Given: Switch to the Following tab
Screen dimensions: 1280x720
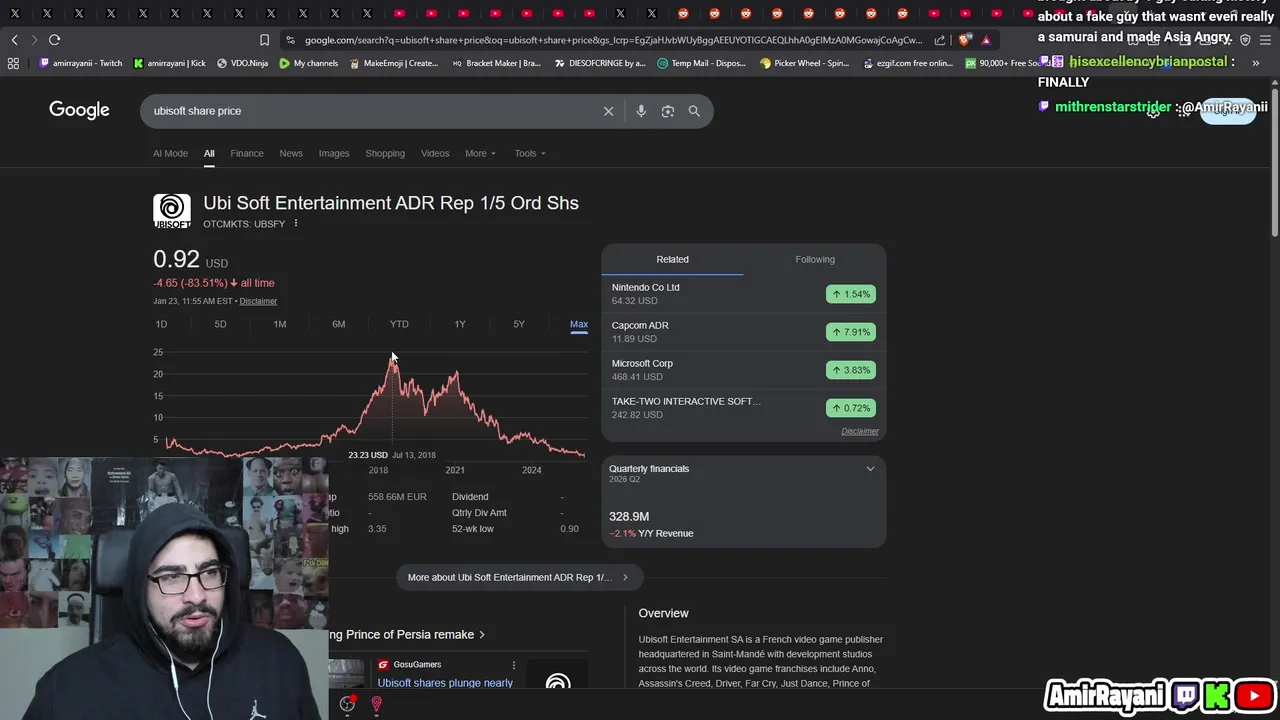Looking at the screenshot, I should coord(815,259).
